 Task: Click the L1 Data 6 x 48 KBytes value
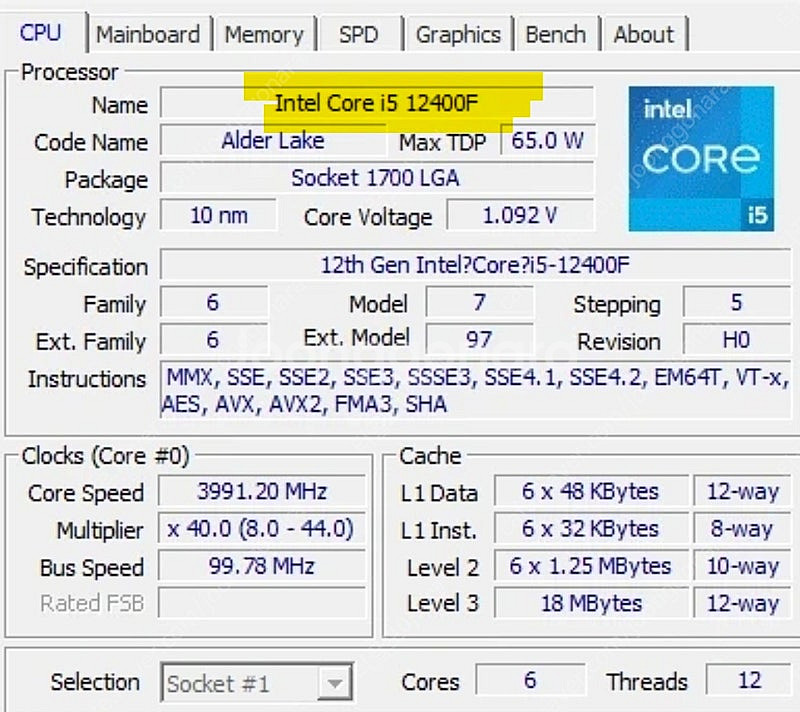click(591, 491)
